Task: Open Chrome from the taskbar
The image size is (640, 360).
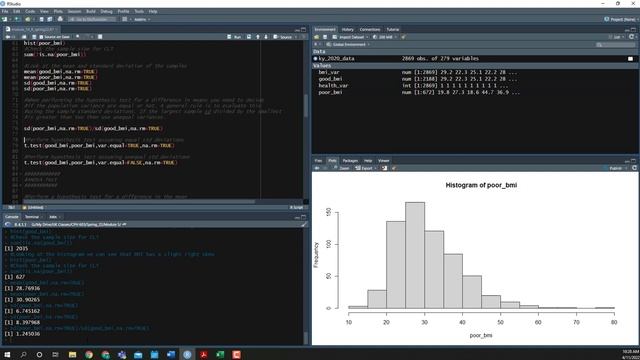Action: tap(89, 355)
